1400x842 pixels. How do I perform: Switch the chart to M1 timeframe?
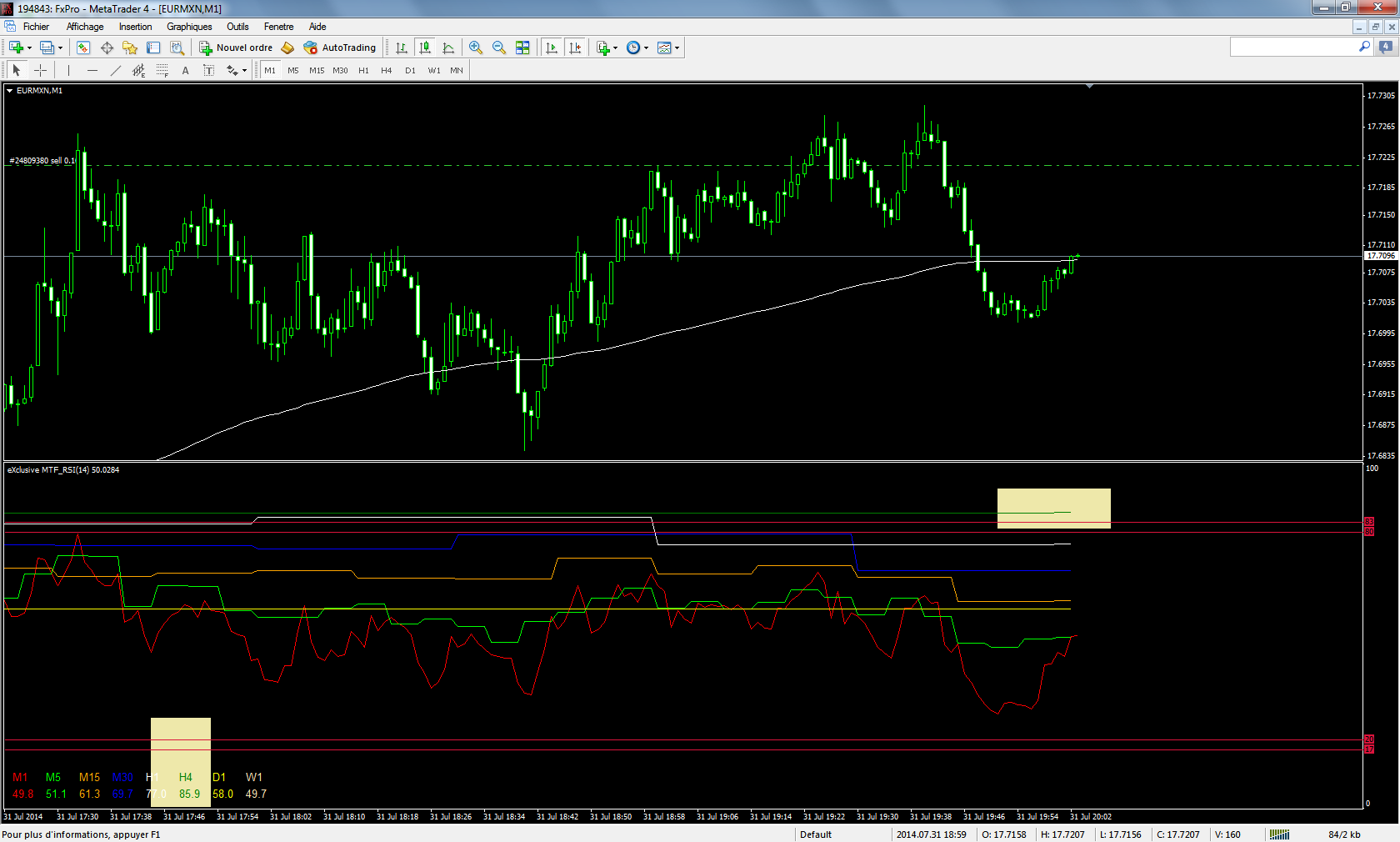(x=270, y=70)
